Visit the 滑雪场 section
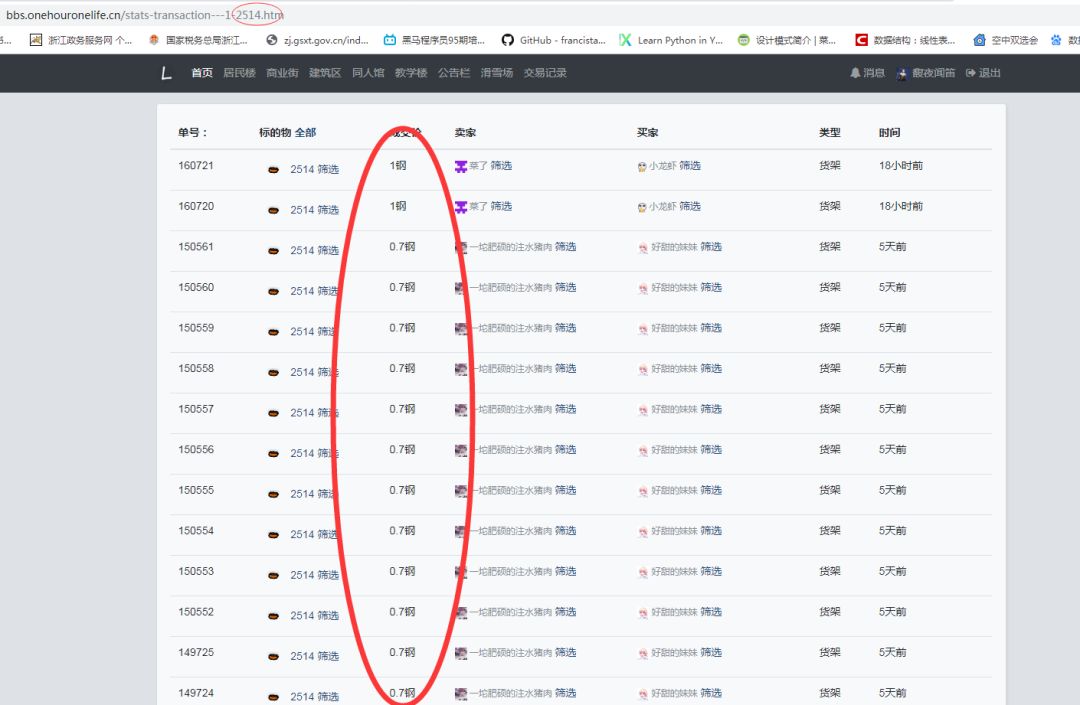 497,73
